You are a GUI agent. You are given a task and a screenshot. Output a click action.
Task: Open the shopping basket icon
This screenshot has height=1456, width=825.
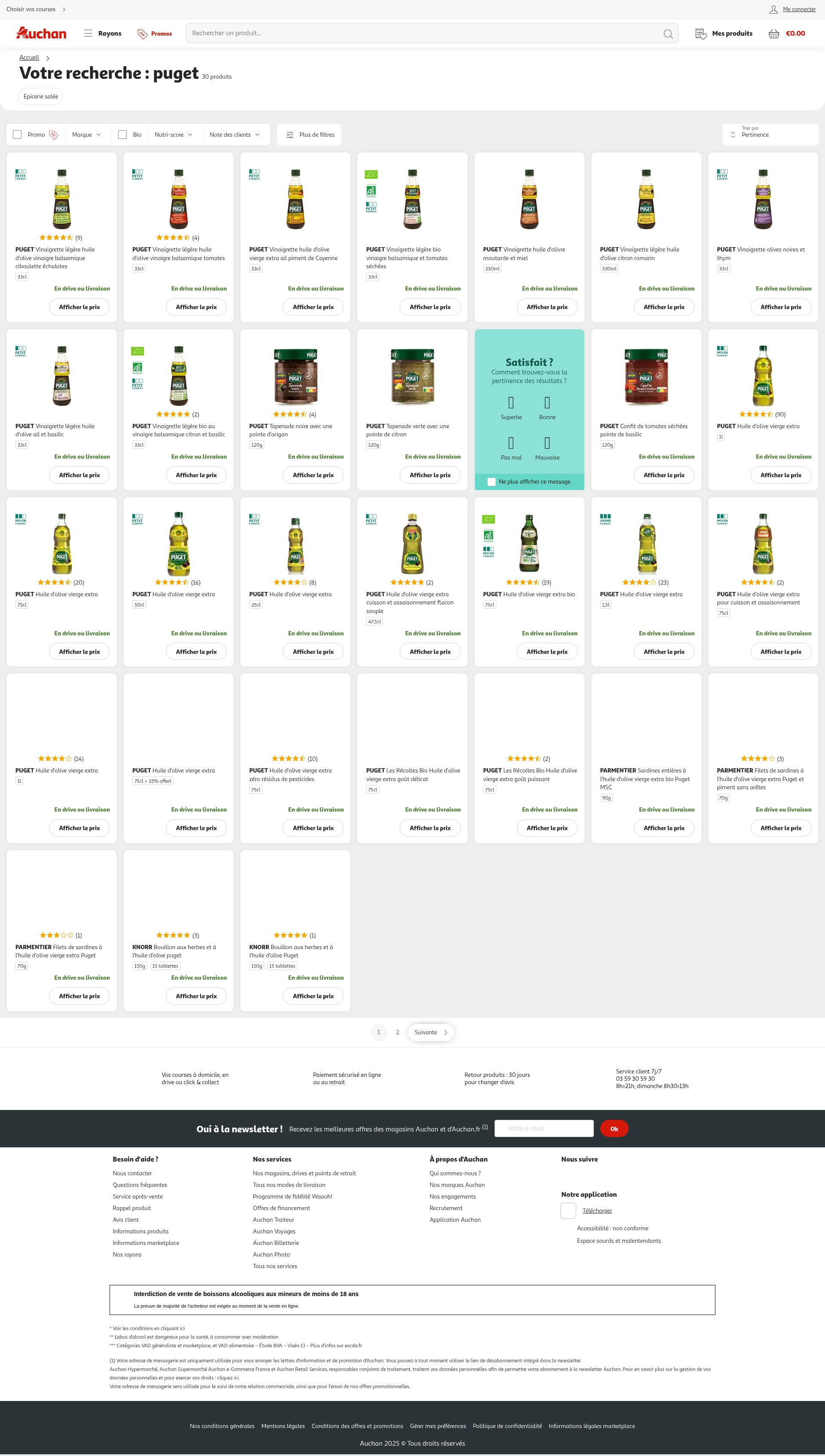[773, 34]
